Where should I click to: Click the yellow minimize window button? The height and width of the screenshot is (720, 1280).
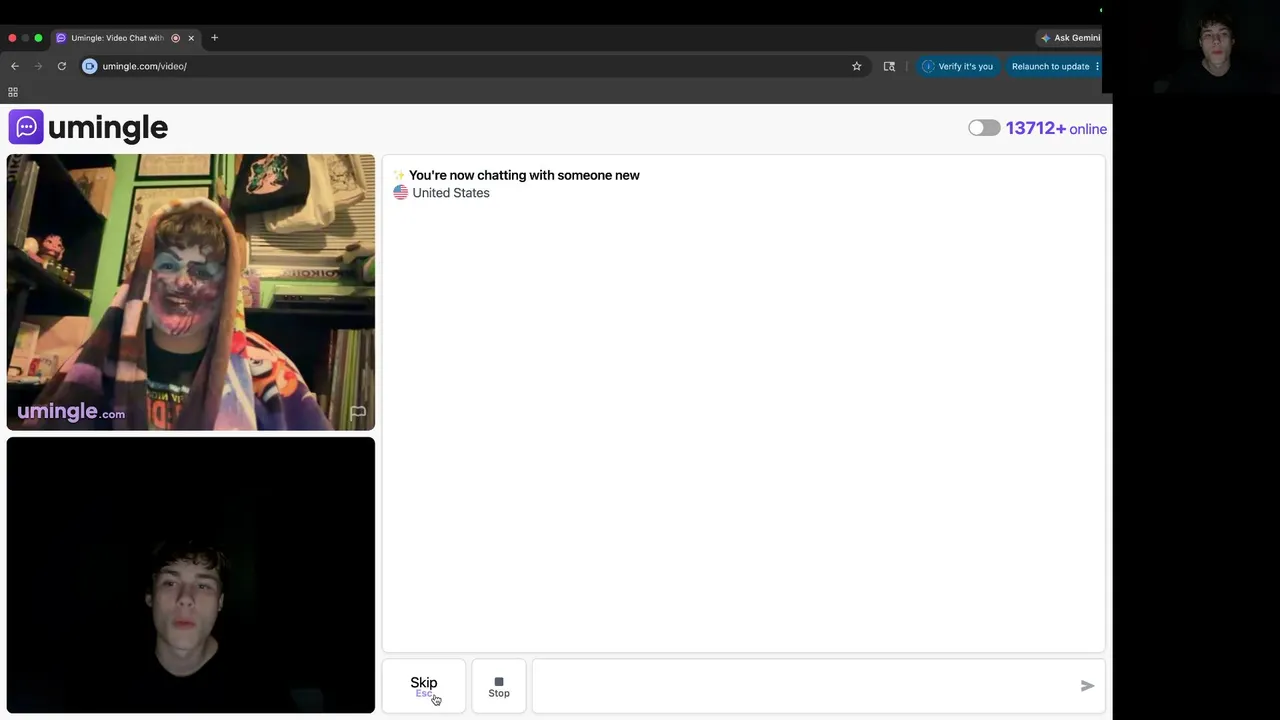click(25, 38)
